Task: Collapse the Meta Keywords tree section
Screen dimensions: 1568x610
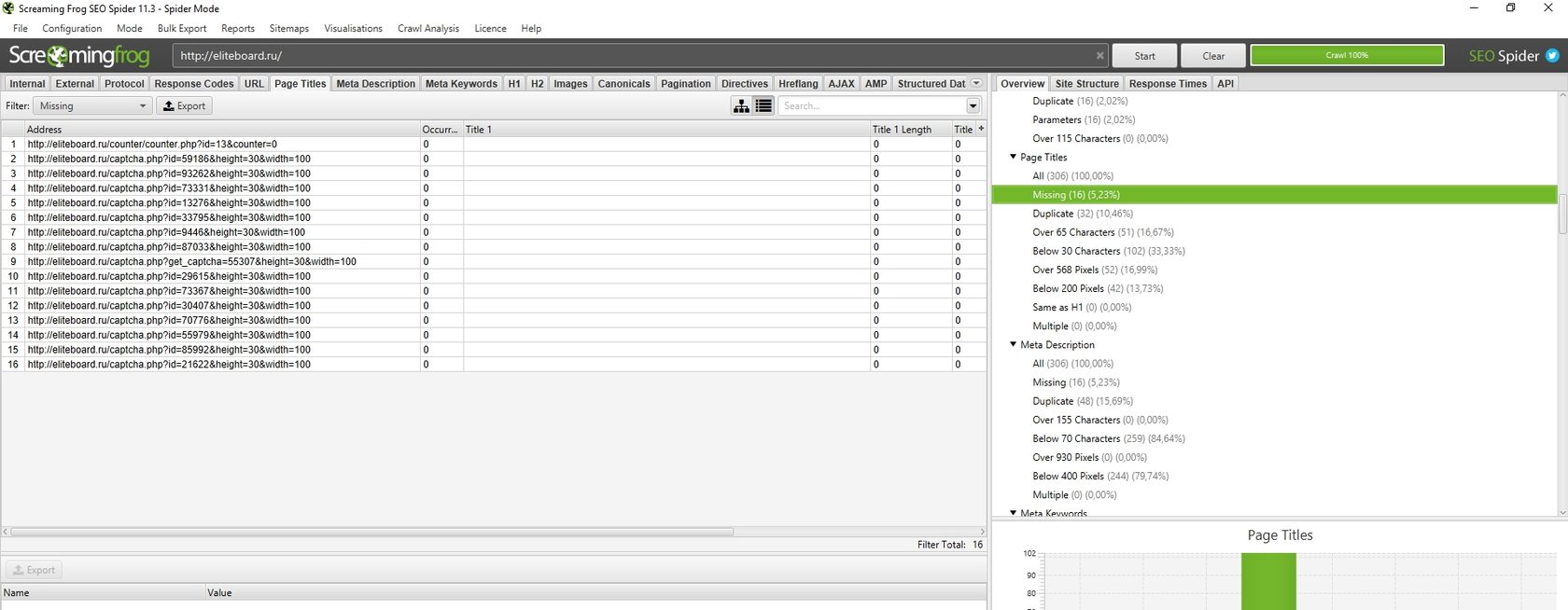Action: click(x=1013, y=513)
